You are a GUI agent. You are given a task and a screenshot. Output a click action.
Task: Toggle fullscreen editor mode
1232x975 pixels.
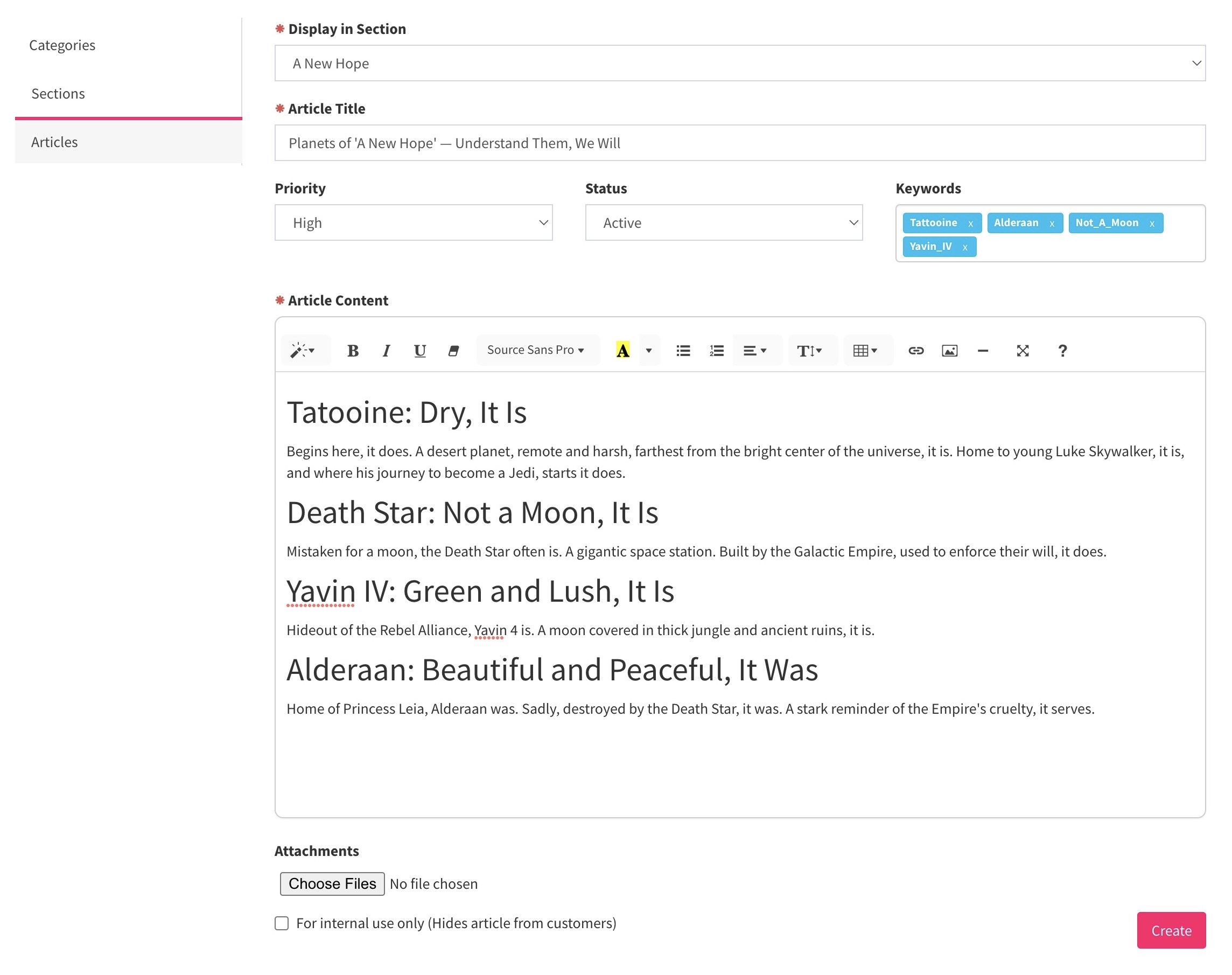pos(1023,351)
